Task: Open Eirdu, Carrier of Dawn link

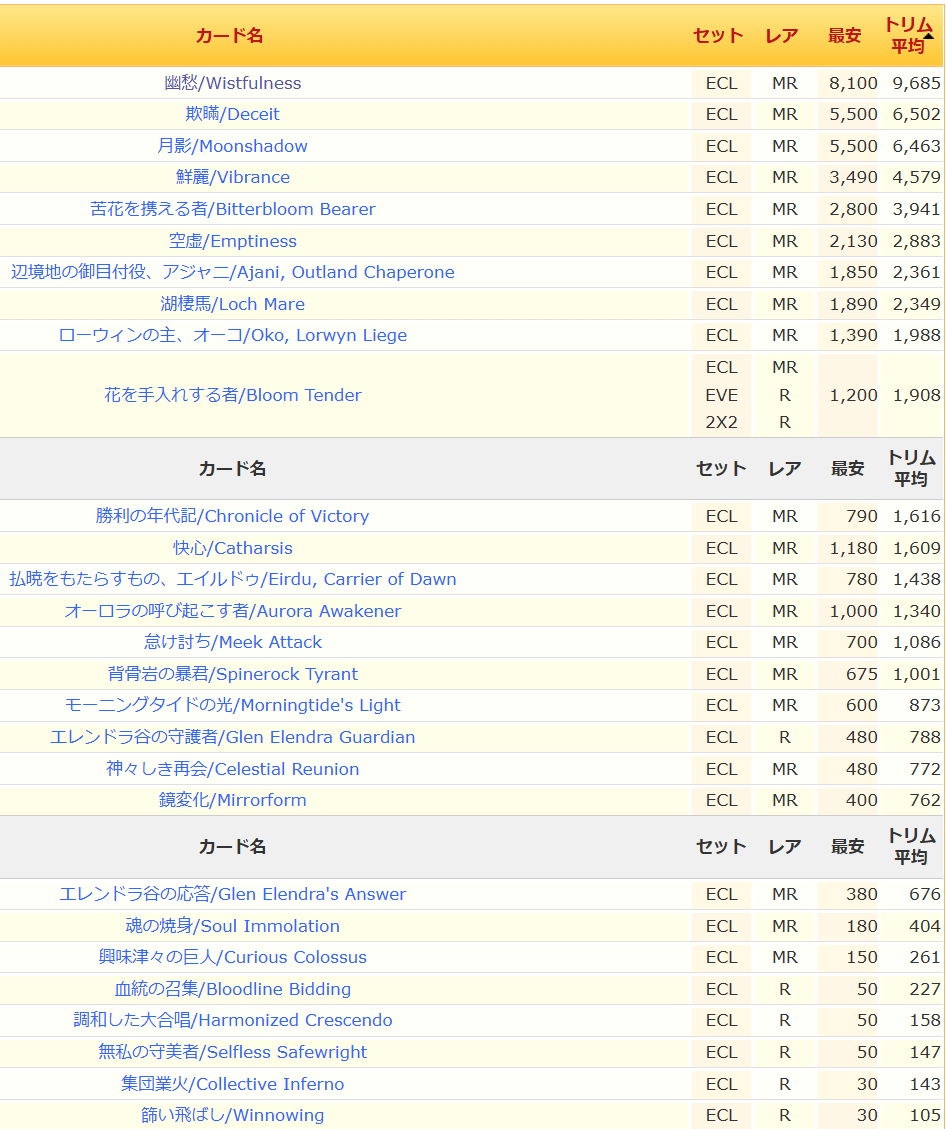Action: point(233,579)
